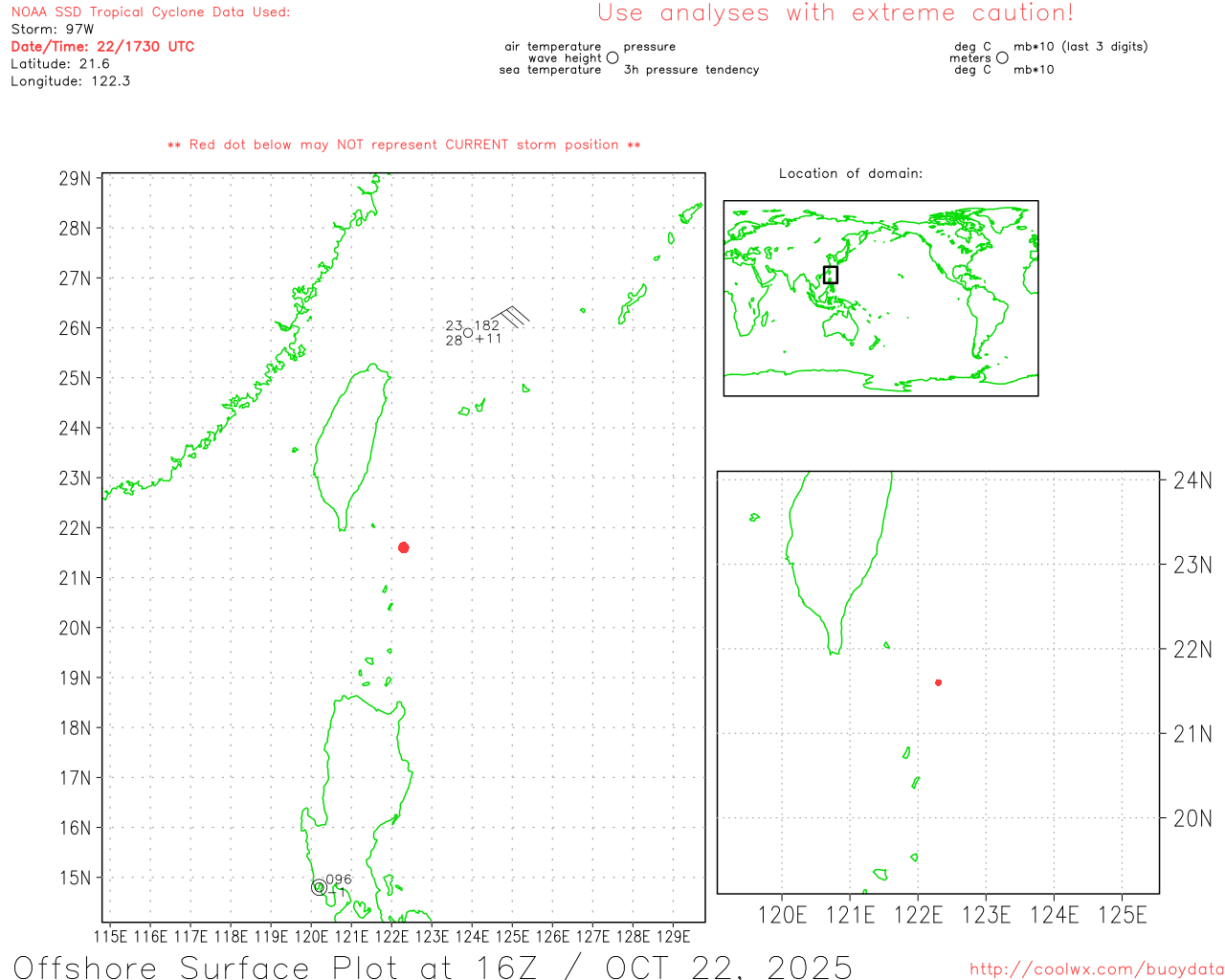Viewport: 1225px width, 980px height.
Task: Click the red 'may NOT represent CURRENT' notice
Action: click(403, 145)
